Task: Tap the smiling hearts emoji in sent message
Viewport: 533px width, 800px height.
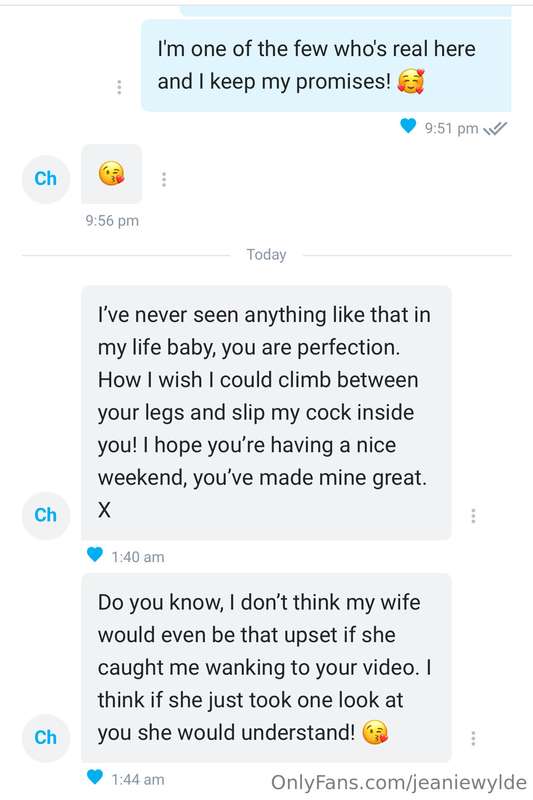Action: click(x=411, y=82)
